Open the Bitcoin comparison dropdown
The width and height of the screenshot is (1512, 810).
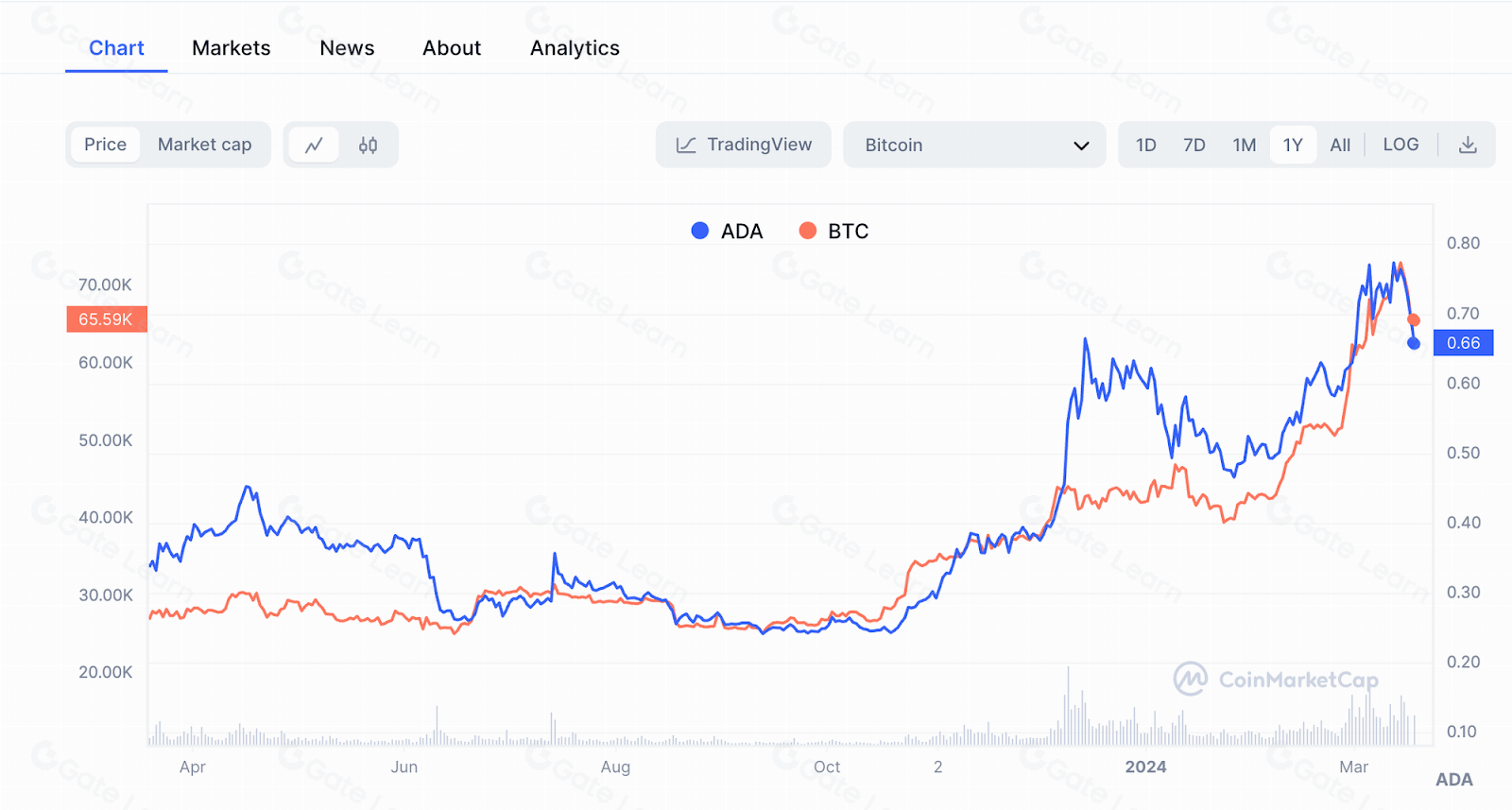(x=973, y=145)
